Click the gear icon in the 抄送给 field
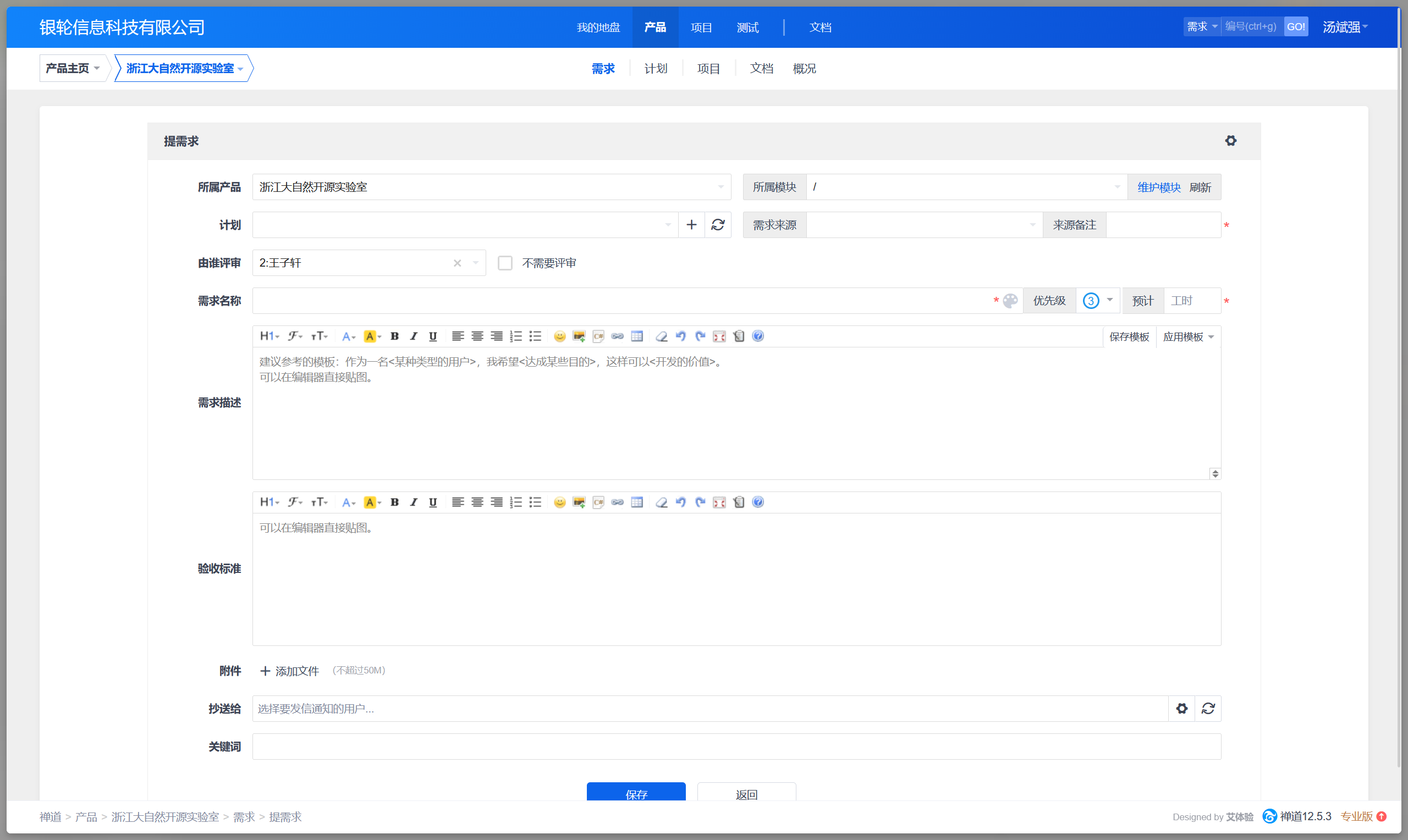 pos(1181,709)
